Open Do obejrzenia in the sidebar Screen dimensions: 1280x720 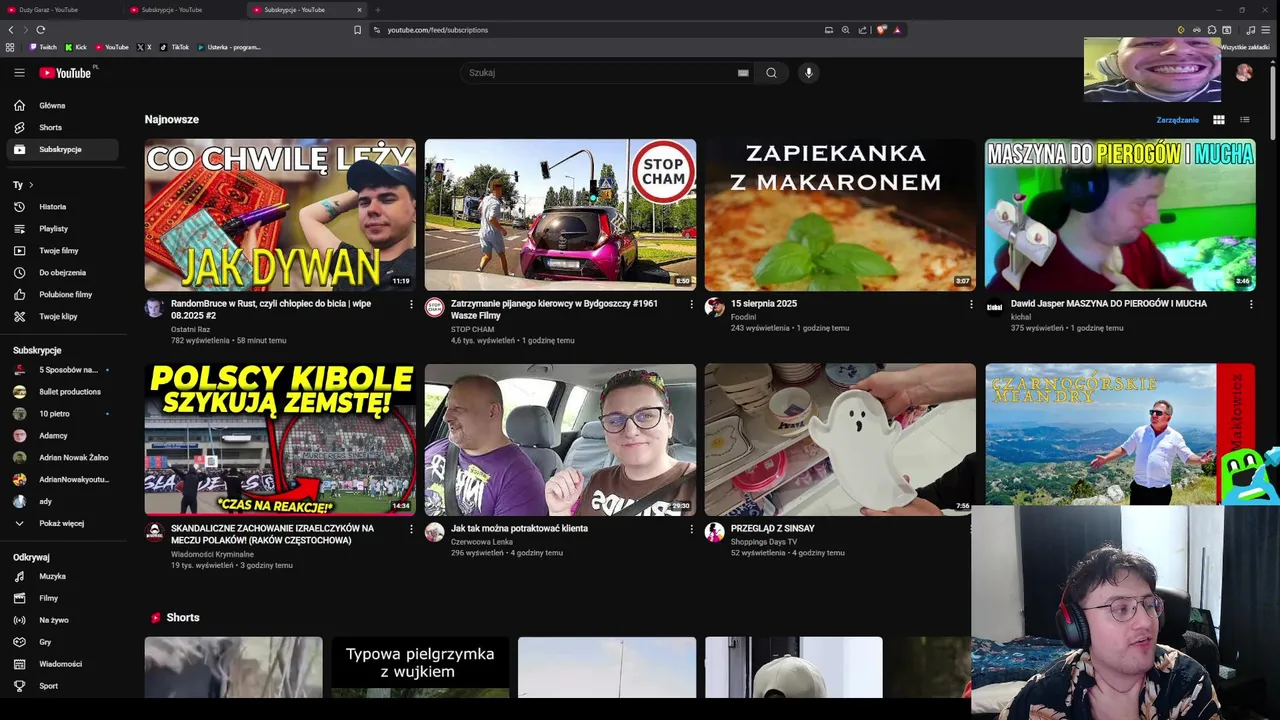[64, 272]
